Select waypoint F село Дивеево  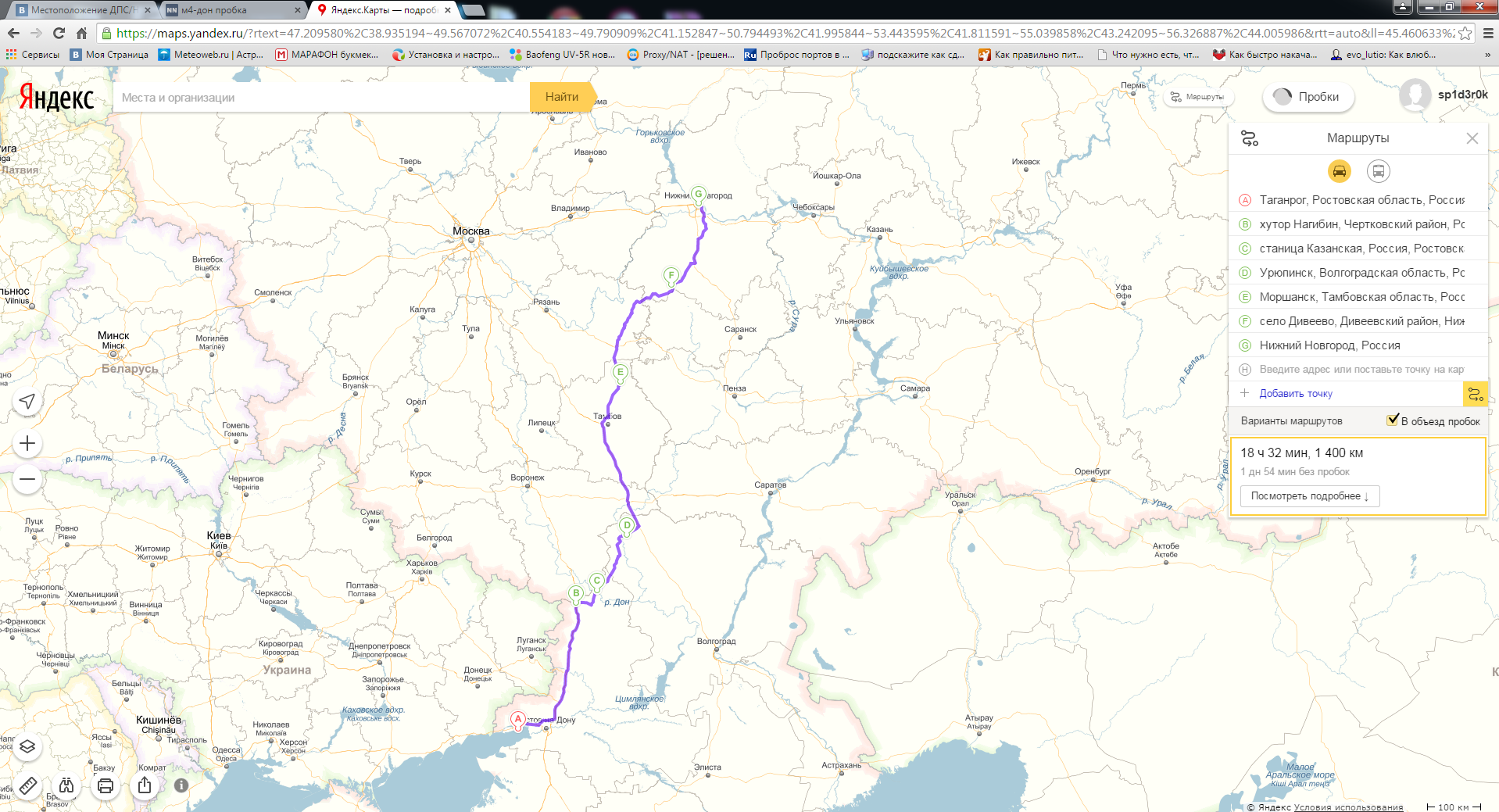click(1358, 321)
